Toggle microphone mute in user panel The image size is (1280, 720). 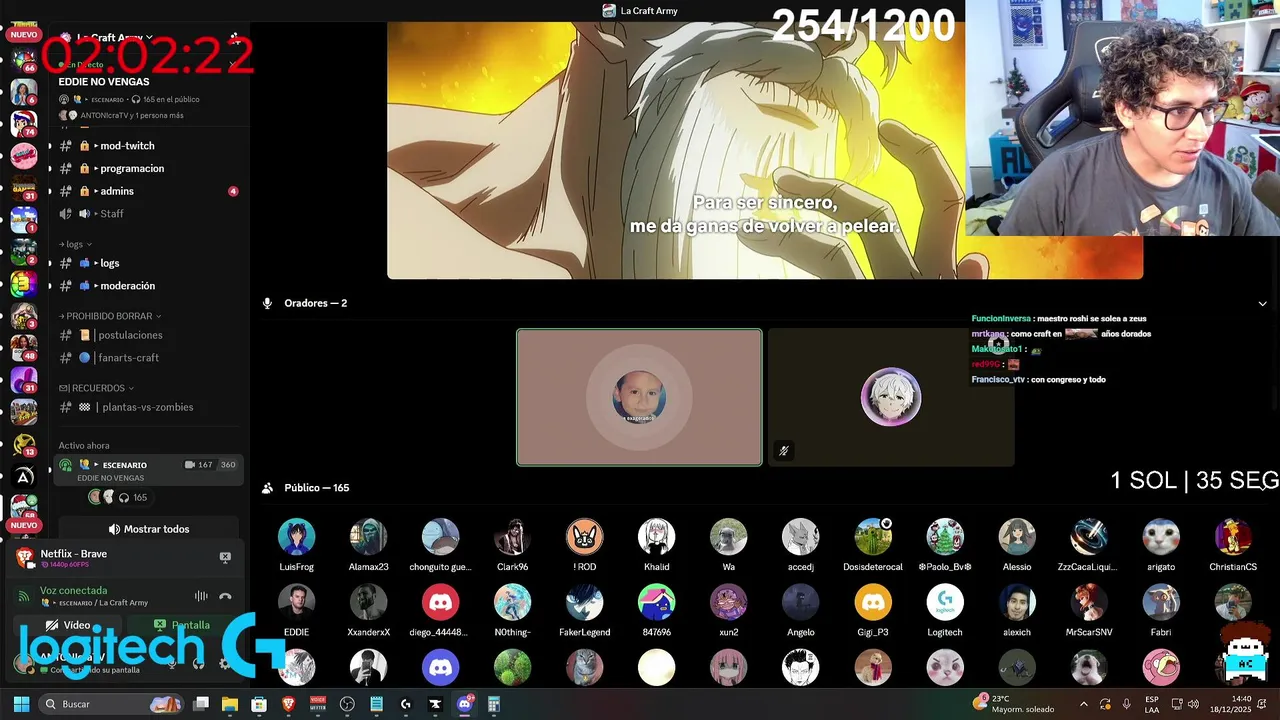click(x=172, y=663)
